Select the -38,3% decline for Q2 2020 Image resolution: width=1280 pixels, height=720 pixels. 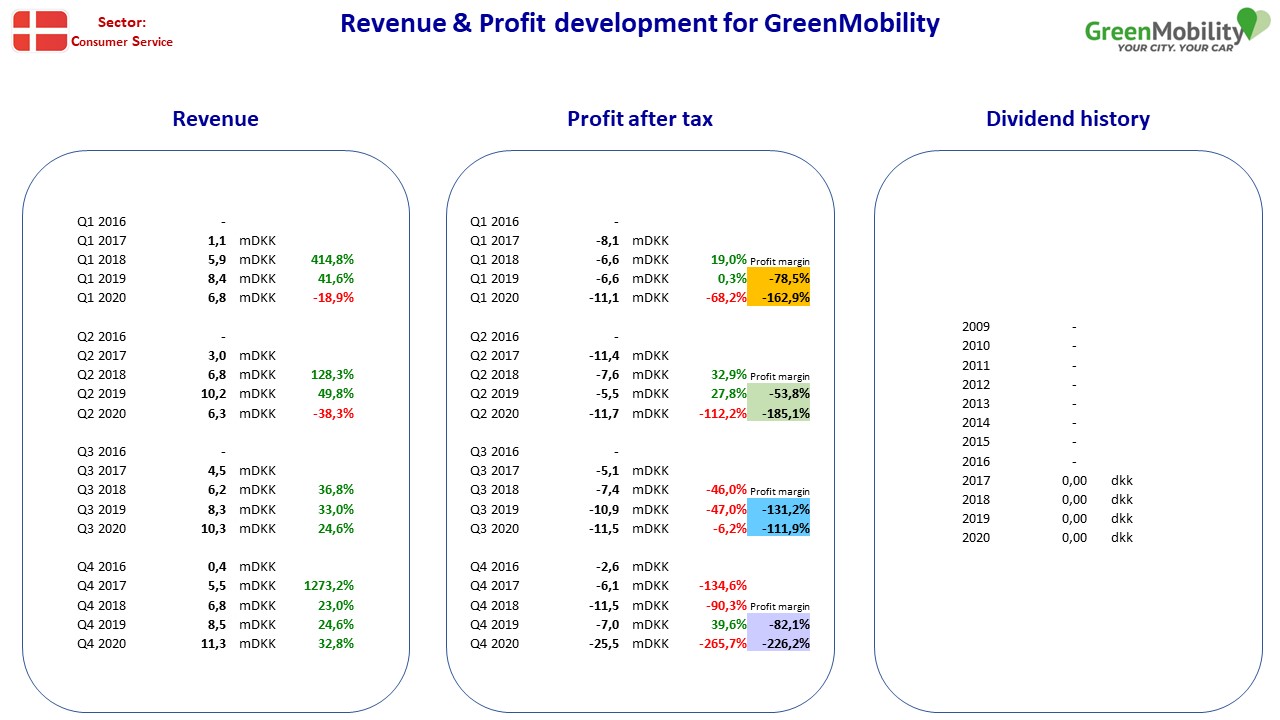(334, 414)
